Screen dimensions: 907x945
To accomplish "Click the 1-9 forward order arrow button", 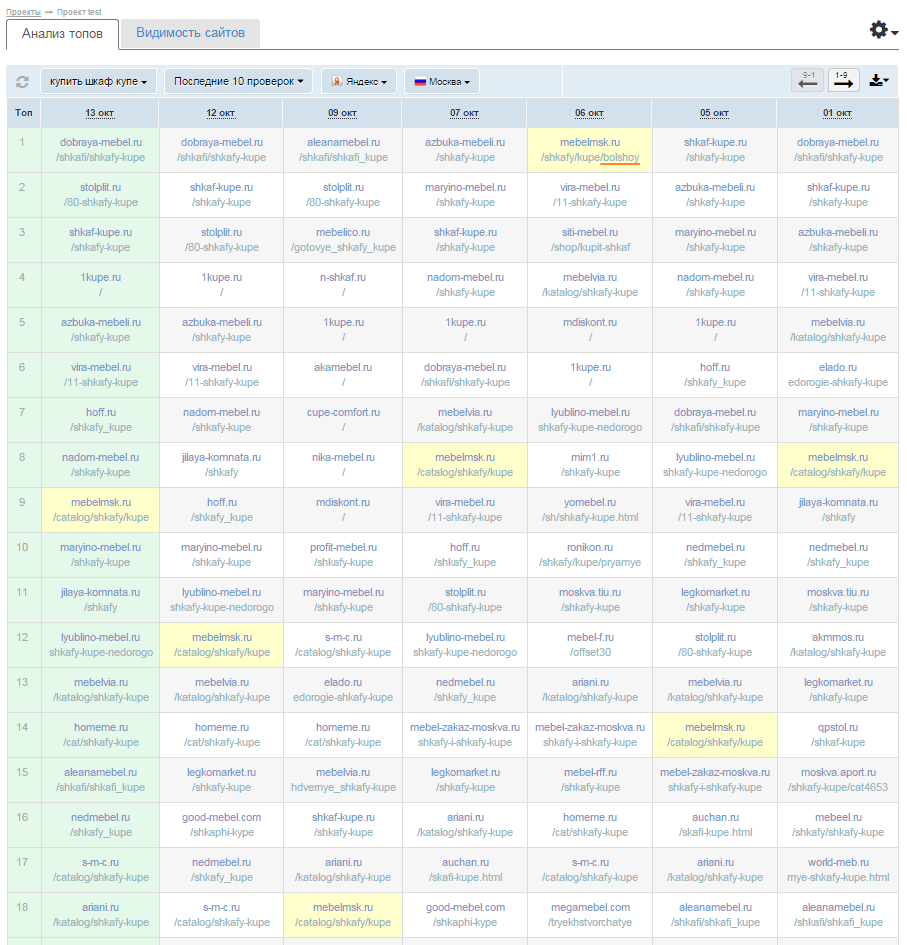I will (x=844, y=81).
